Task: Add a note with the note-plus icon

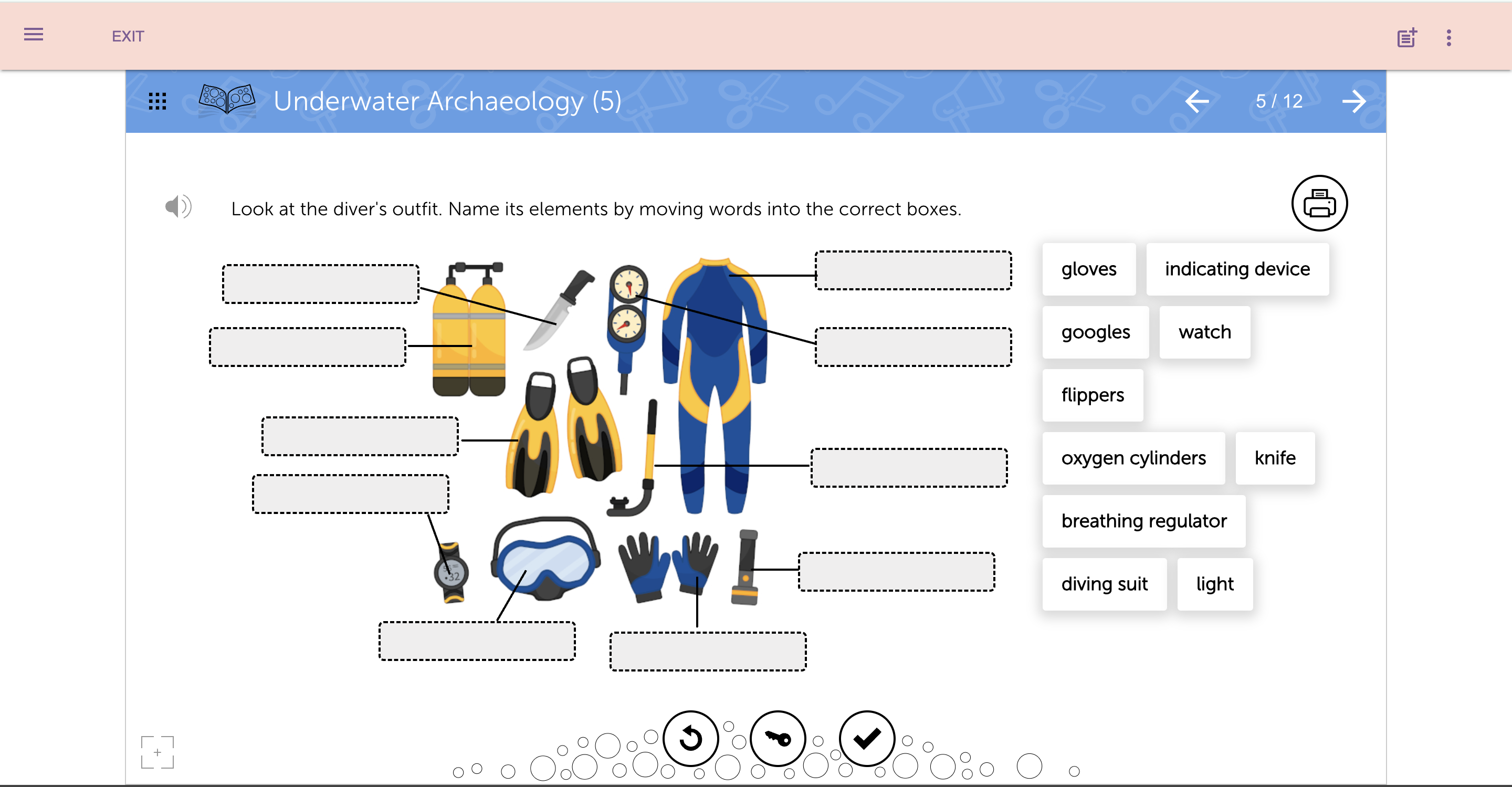Action: [x=1406, y=38]
